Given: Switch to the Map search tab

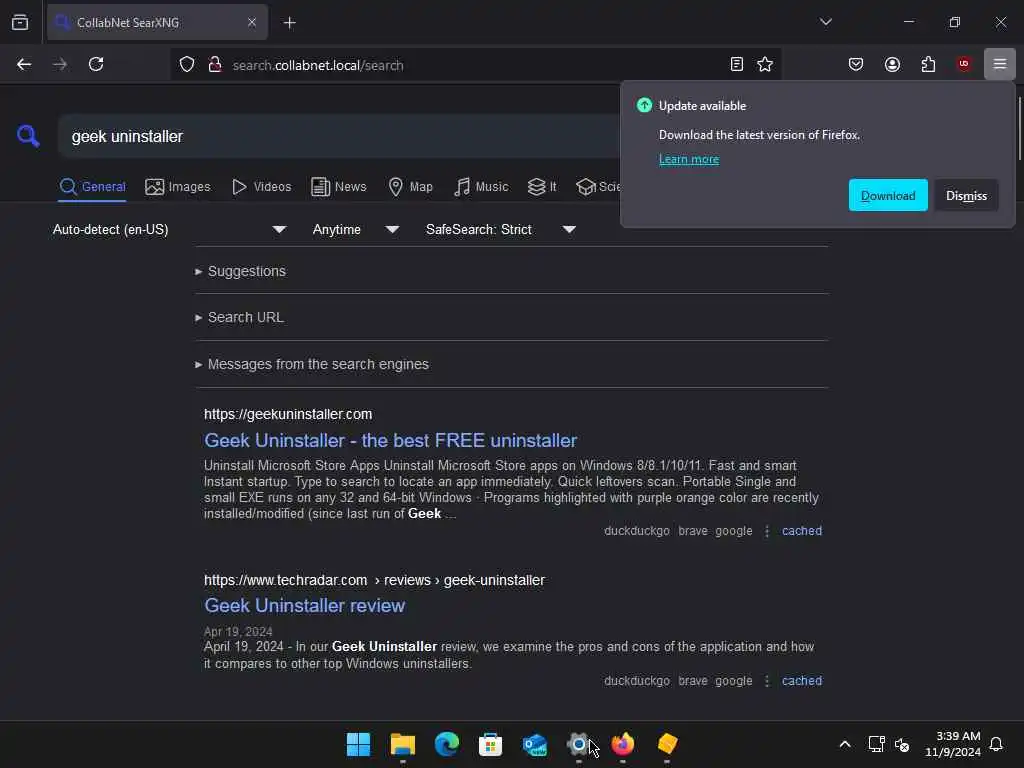Looking at the screenshot, I should (410, 187).
